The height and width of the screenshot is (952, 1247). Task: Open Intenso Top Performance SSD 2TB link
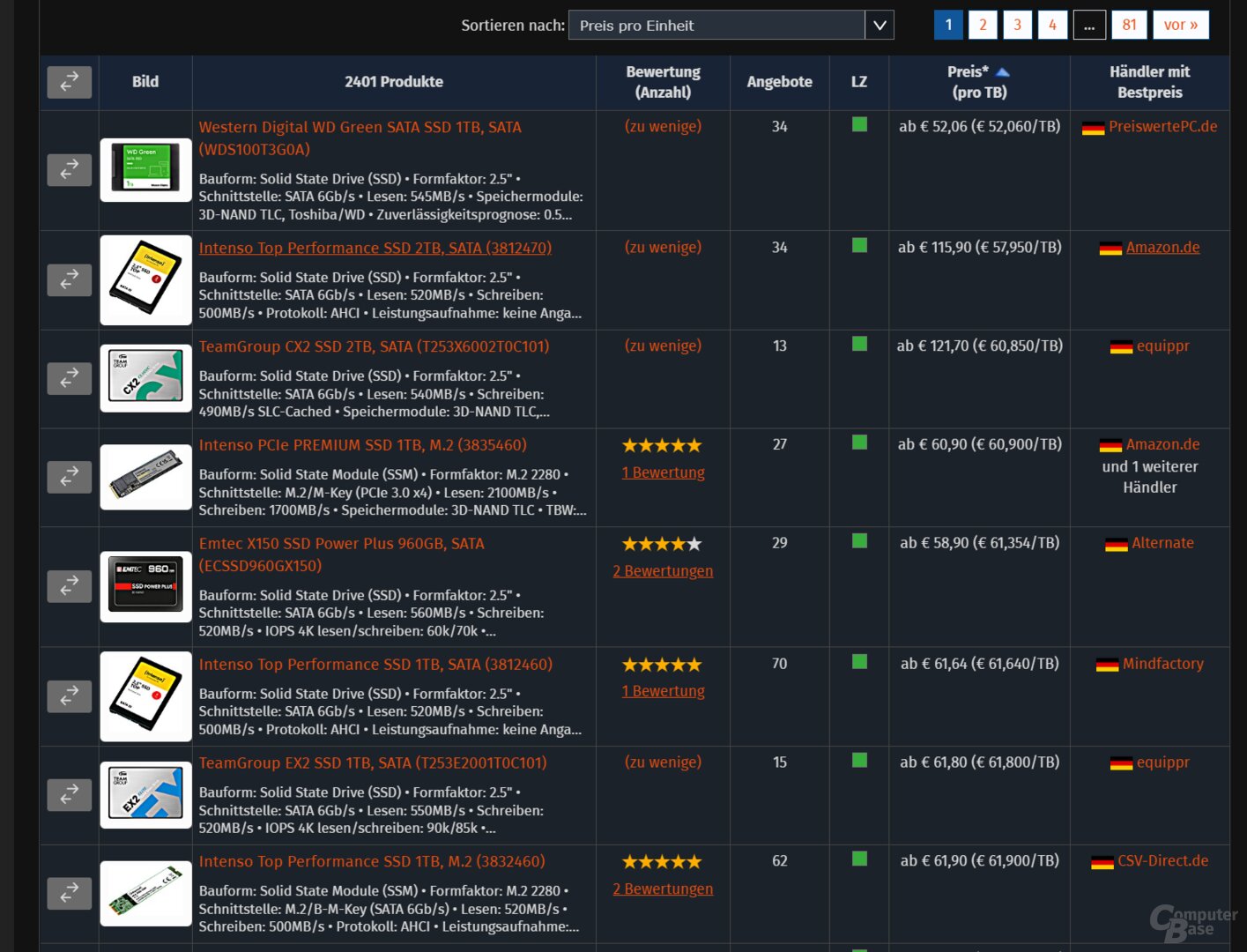point(375,248)
